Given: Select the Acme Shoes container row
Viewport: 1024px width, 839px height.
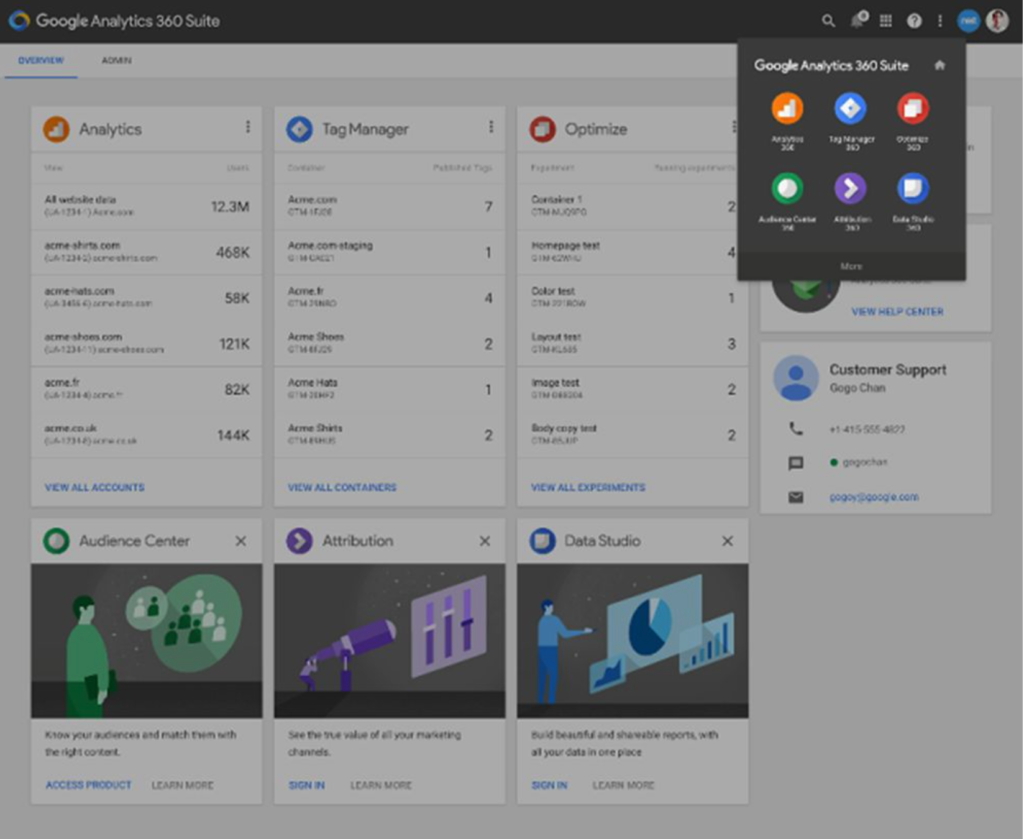Looking at the screenshot, I should point(389,343).
